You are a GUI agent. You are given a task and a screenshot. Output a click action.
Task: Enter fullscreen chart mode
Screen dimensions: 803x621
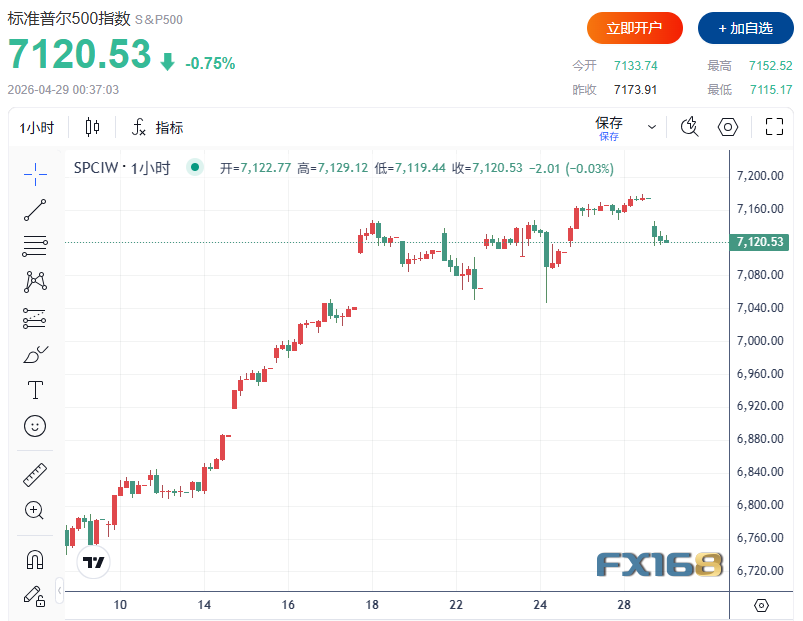(774, 127)
